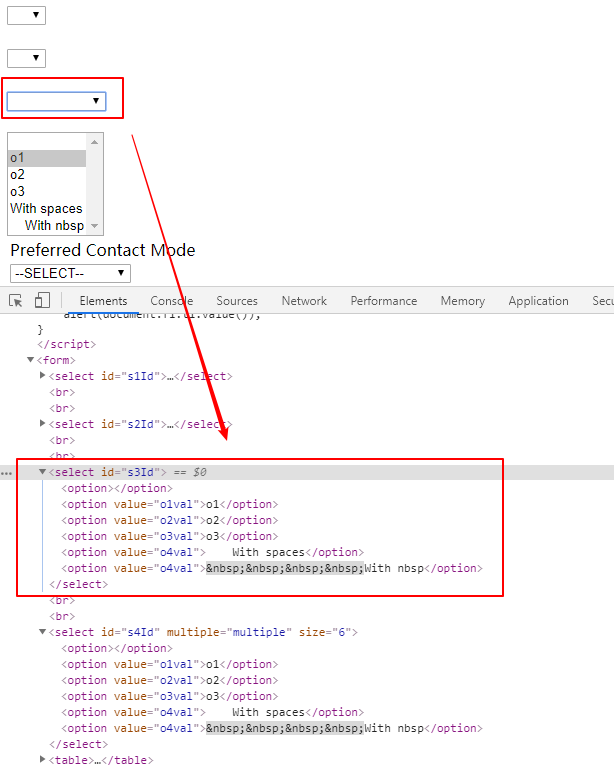Open the --SELECT-- contact mode dropdown

pos(70,273)
